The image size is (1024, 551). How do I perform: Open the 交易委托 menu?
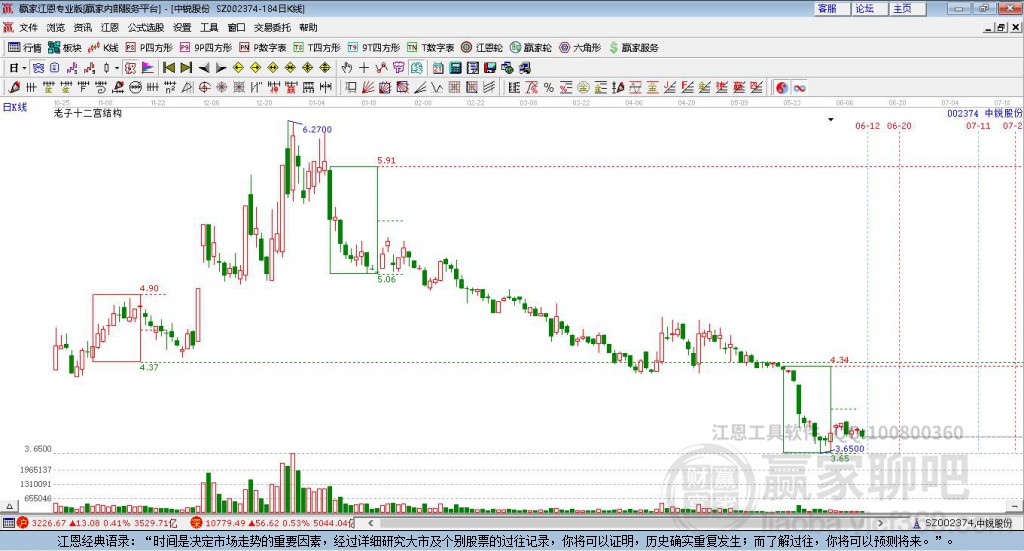[272, 27]
